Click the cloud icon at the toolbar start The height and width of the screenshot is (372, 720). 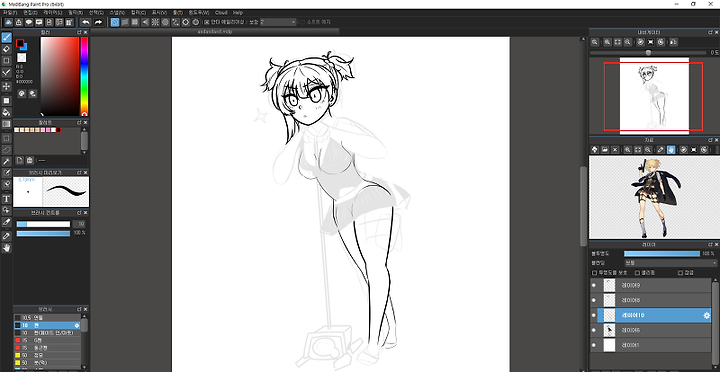[9, 22]
